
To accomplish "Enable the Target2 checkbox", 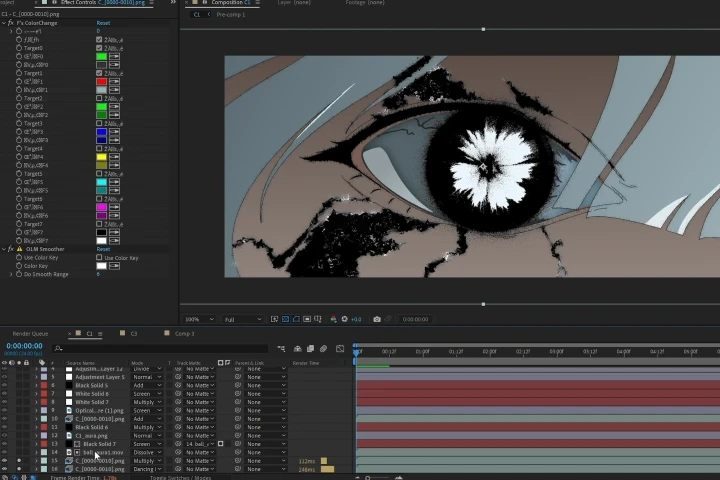I will click(99, 98).
